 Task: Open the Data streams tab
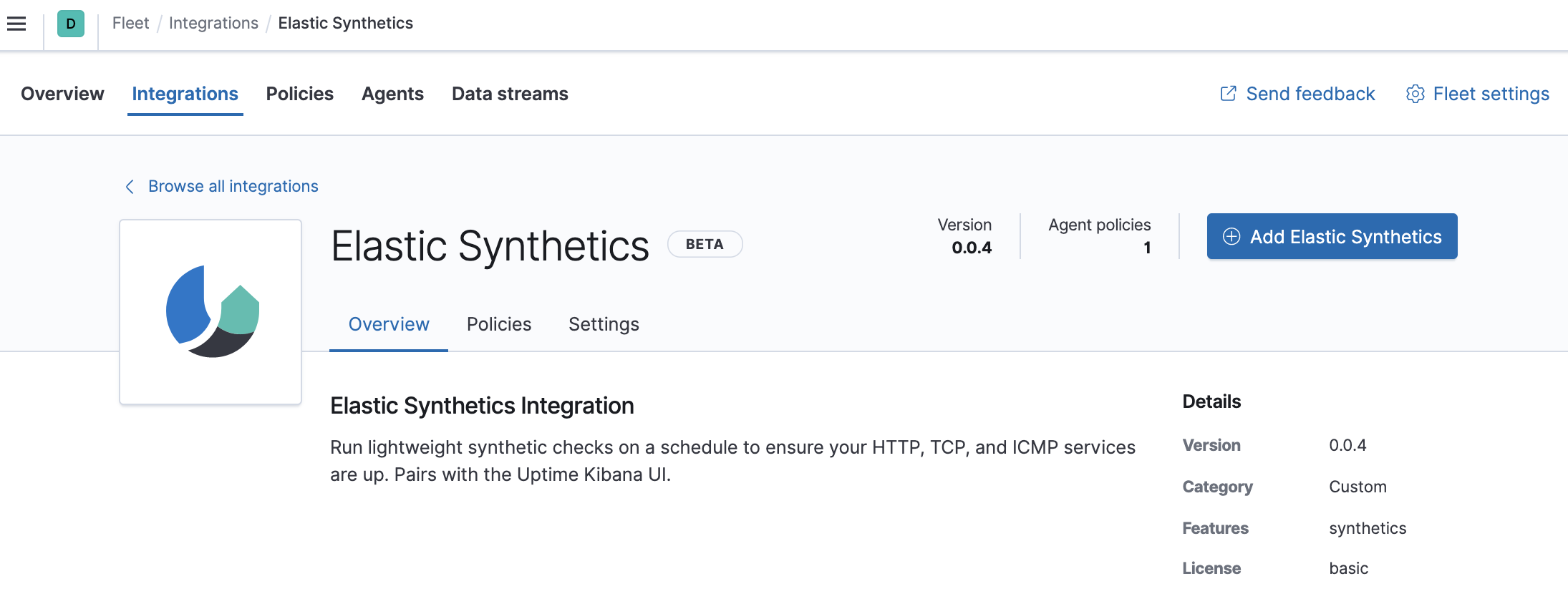click(510, 94)
